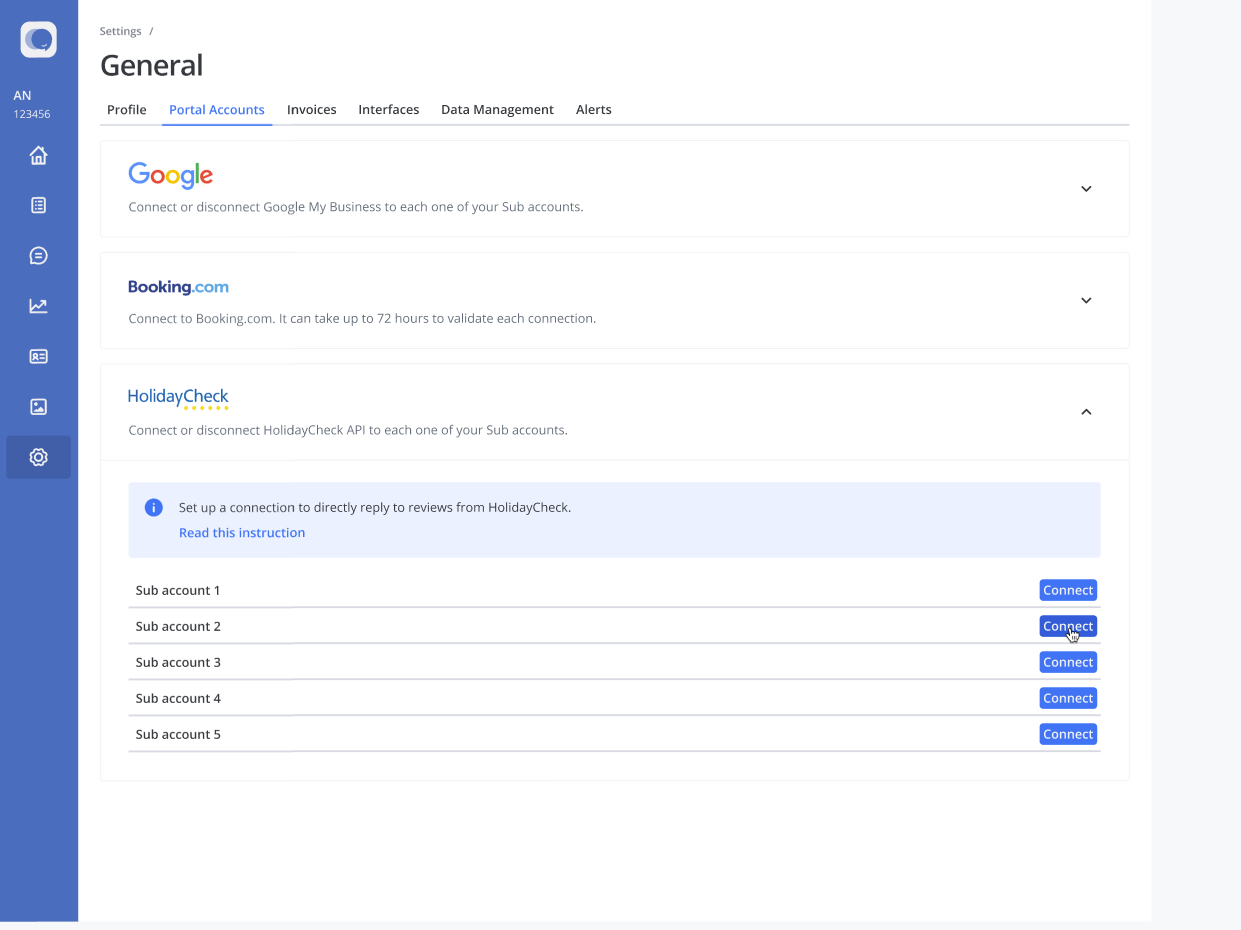The image size is (1241, 930).
Task: Click the Booking.com 72 hours description text
Action: click(362, 319)
